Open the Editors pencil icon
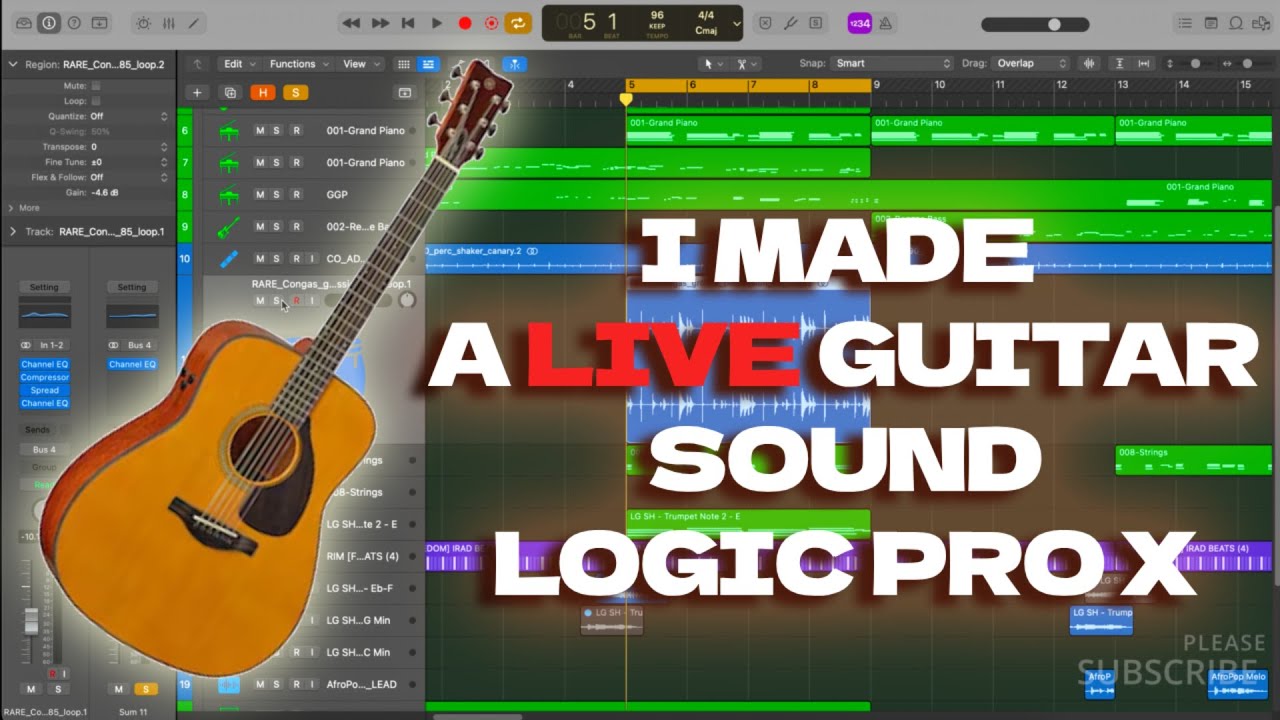The image size is (1280, 720). 194,22
